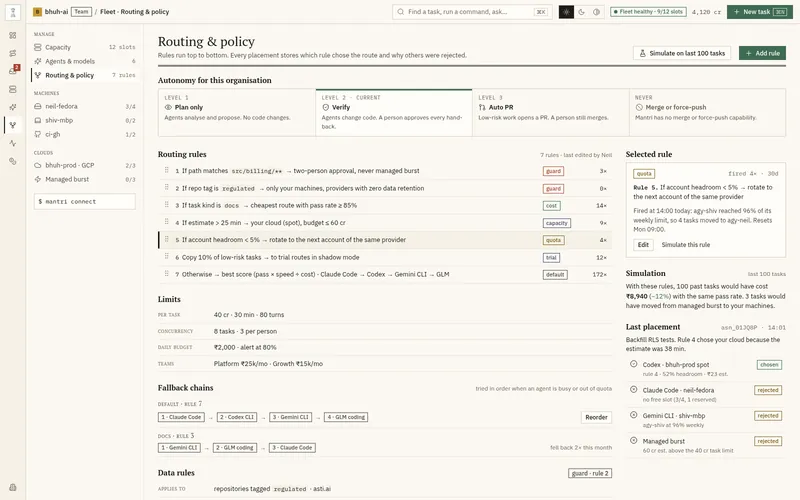Select Level 1 Plan only autonomy
Viewport: 800px width, 500px height.
pyautogui.click(x=237, y=112)
